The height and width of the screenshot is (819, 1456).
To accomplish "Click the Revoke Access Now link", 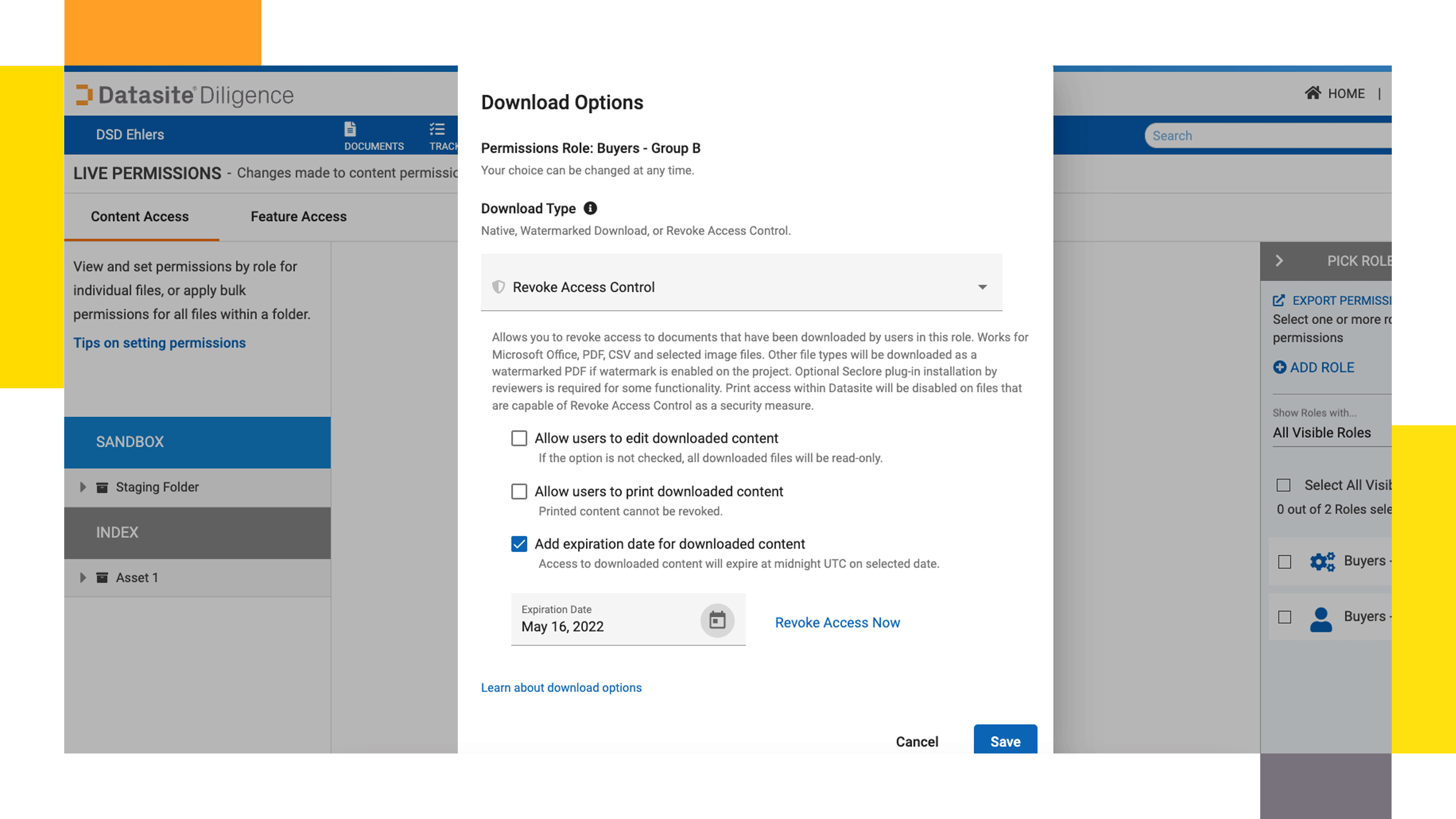I will click(837, 621).
